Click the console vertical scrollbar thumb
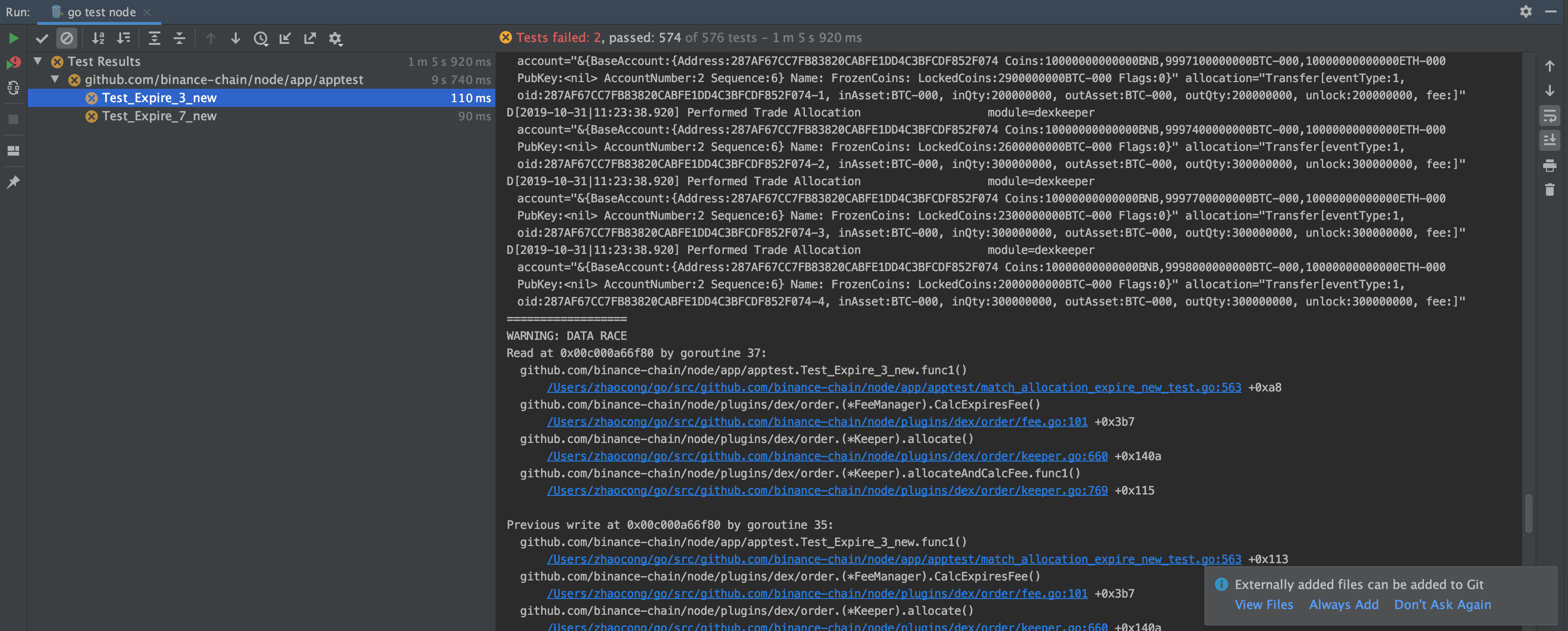This screenshot has height=631, width=1568. [1528, 513]
